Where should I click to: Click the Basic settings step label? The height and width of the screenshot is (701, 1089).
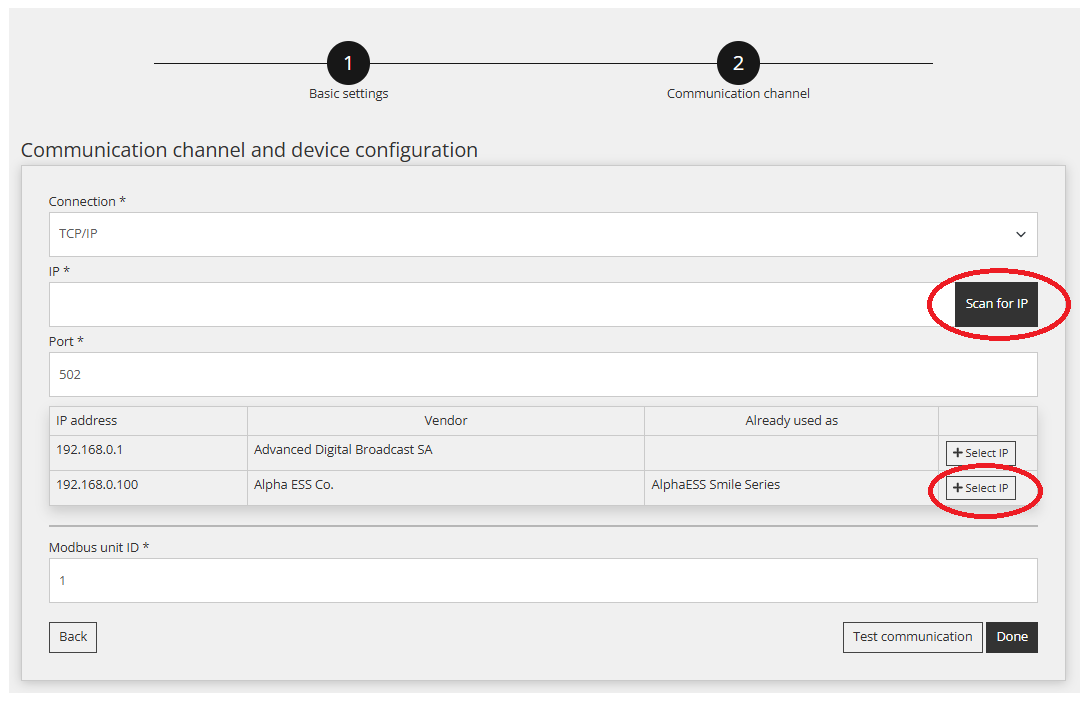click(349, 94)
